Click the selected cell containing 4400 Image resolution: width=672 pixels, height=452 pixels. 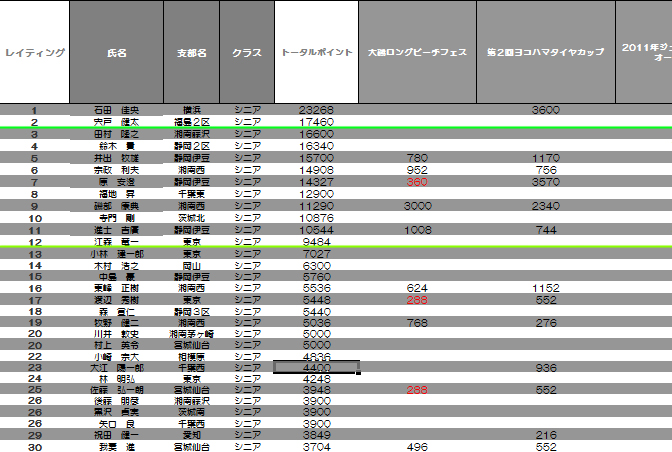[316, 367]
